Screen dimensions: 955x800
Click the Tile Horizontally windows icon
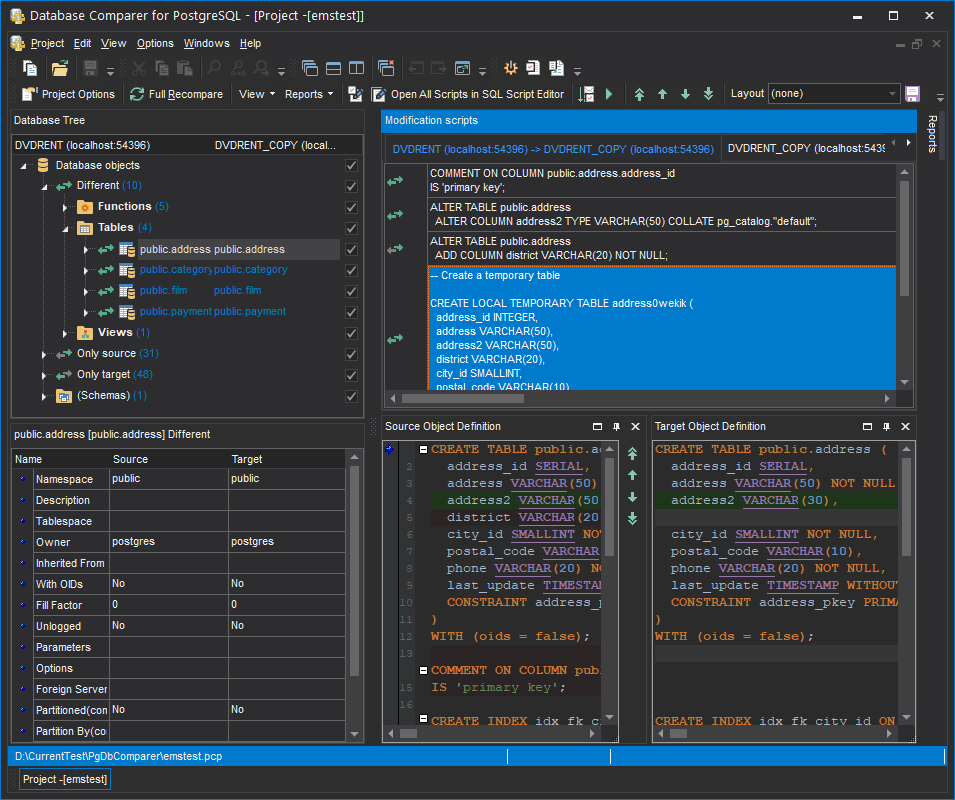[x=333, y=68]
